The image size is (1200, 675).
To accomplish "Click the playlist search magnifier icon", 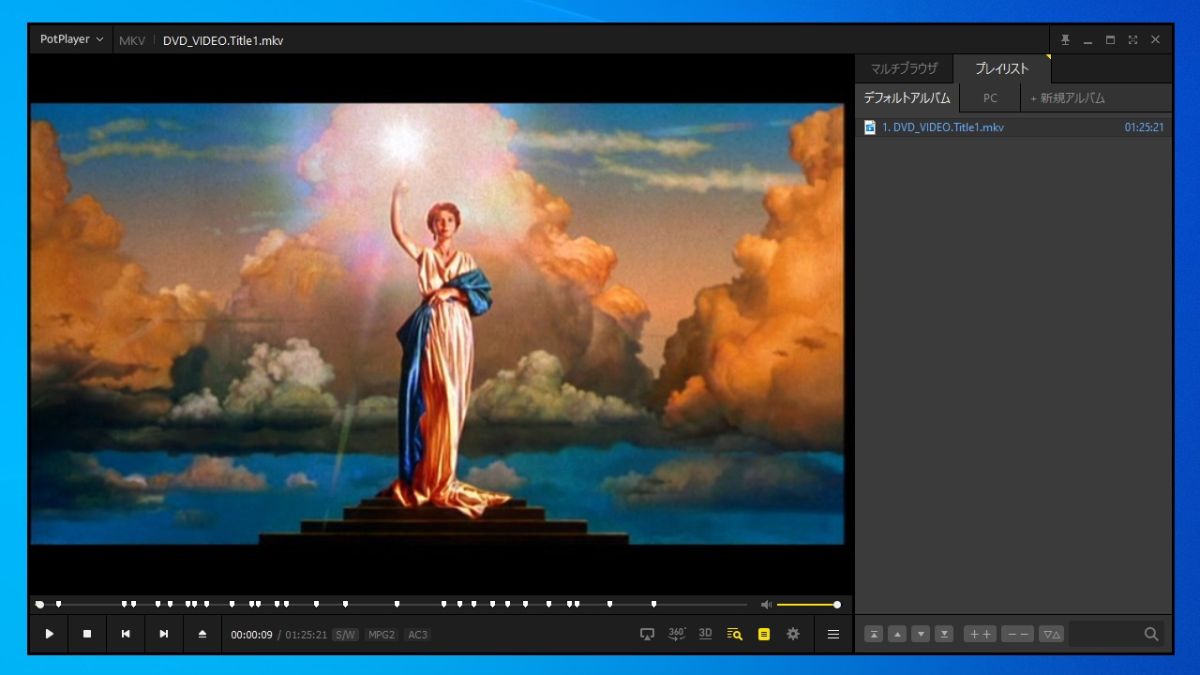I will pyautogui.click(x=1151, y=634).
